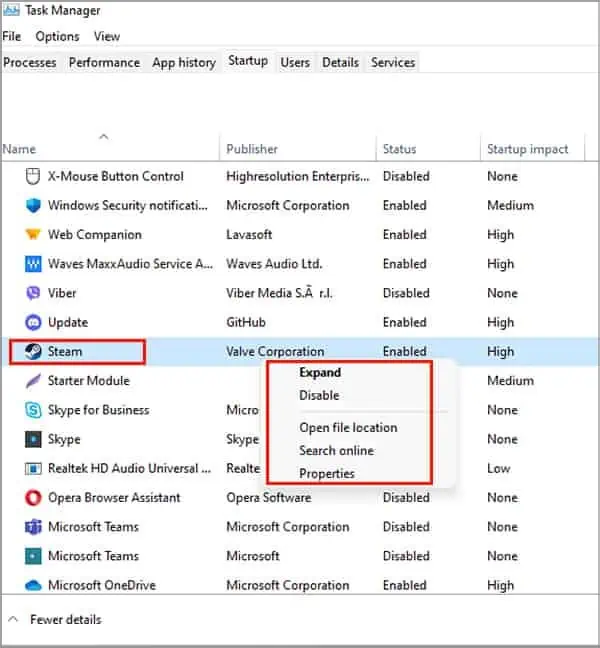The width and height of the screenshot is (600, 648).
Task: Select the Web Companion entry name
Action: [x=95, y=235]
